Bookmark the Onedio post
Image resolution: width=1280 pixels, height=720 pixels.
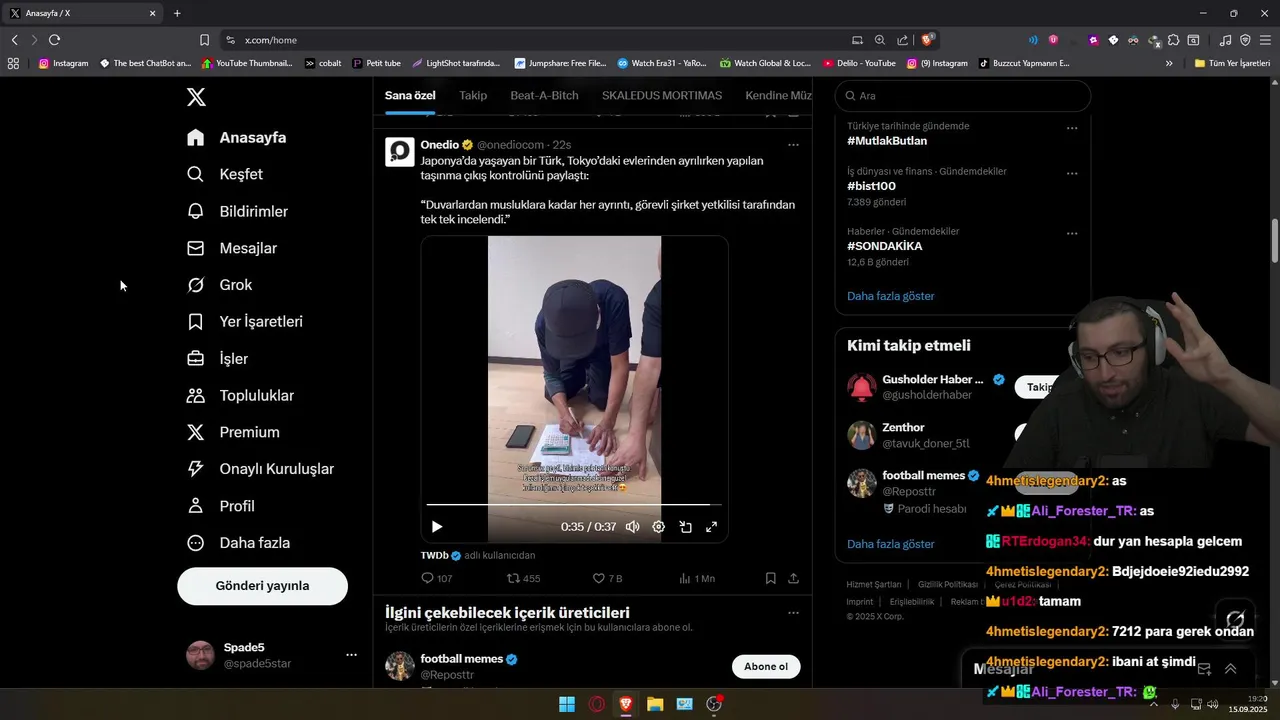(x=770, y=578)
